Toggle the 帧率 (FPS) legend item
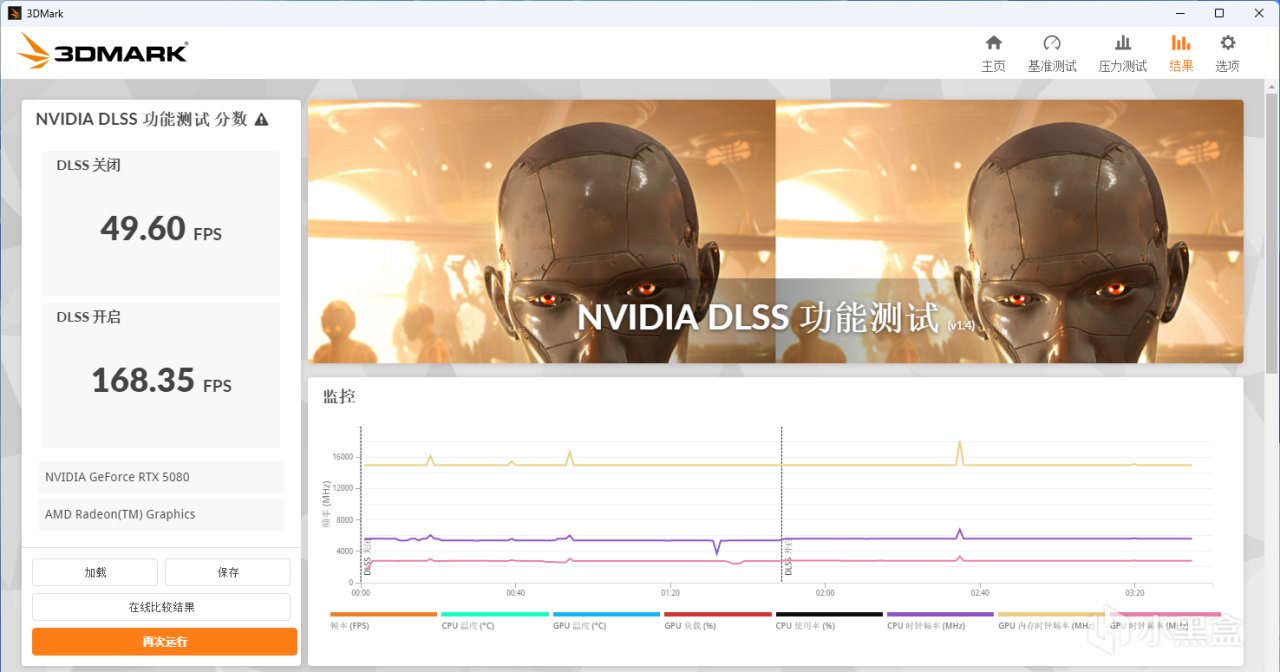The height and width of the screenshot is (672, 1280). (x=383, y=619)
